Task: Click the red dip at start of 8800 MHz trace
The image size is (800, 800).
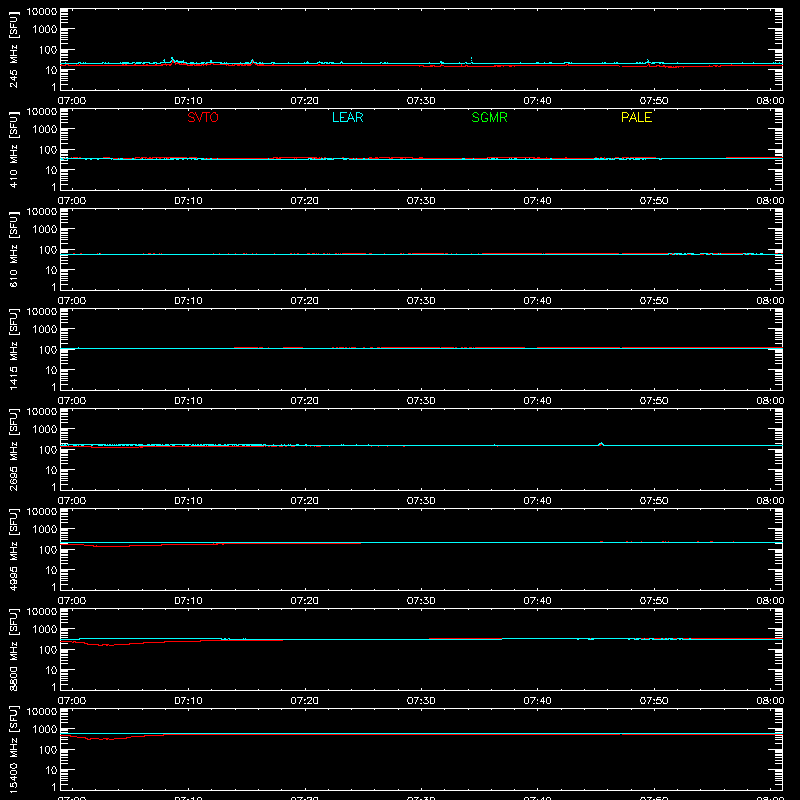Action: coord(105,644)
